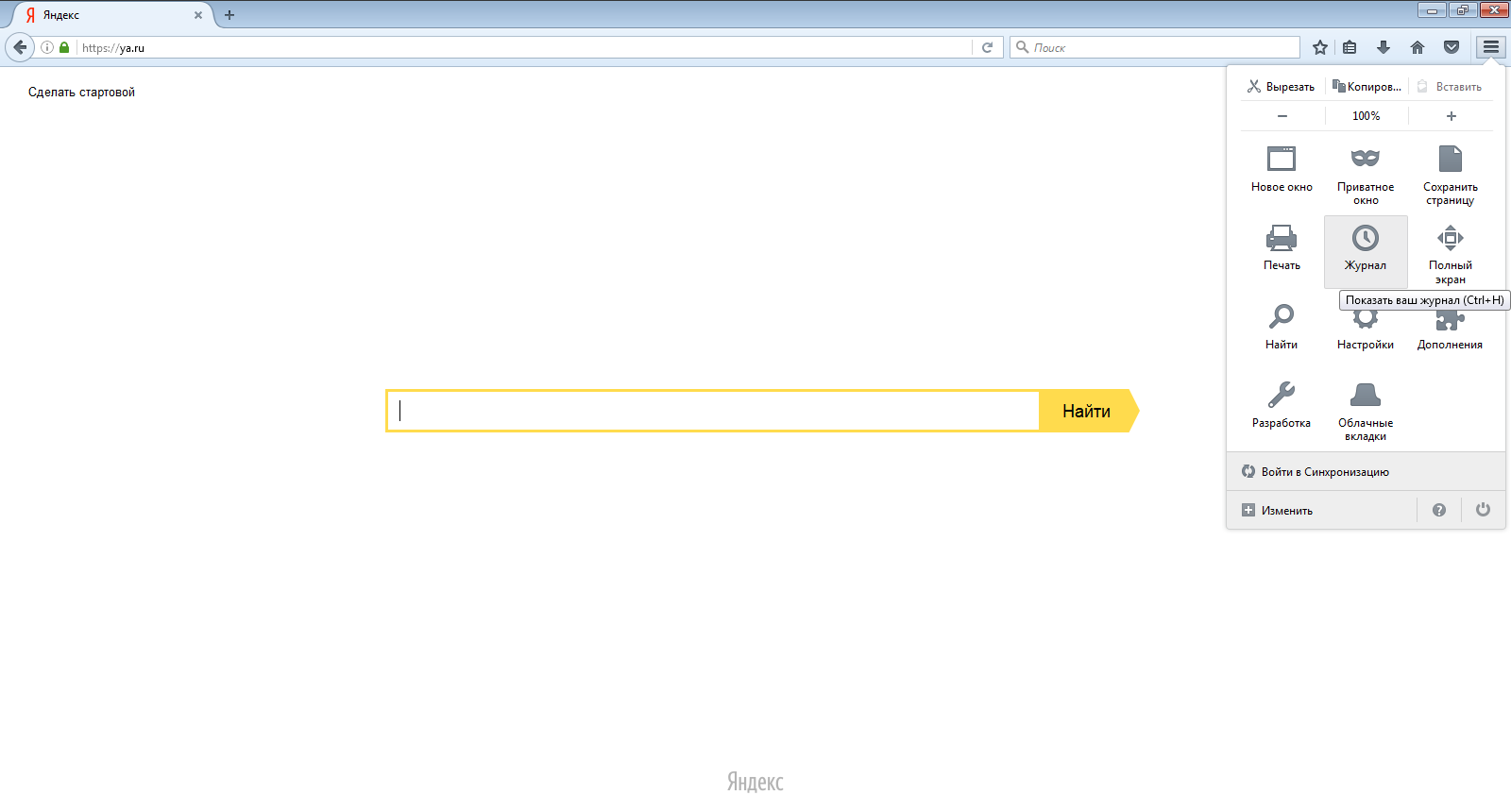
Task: Go to the home page icon
Action: (1418, 47)
